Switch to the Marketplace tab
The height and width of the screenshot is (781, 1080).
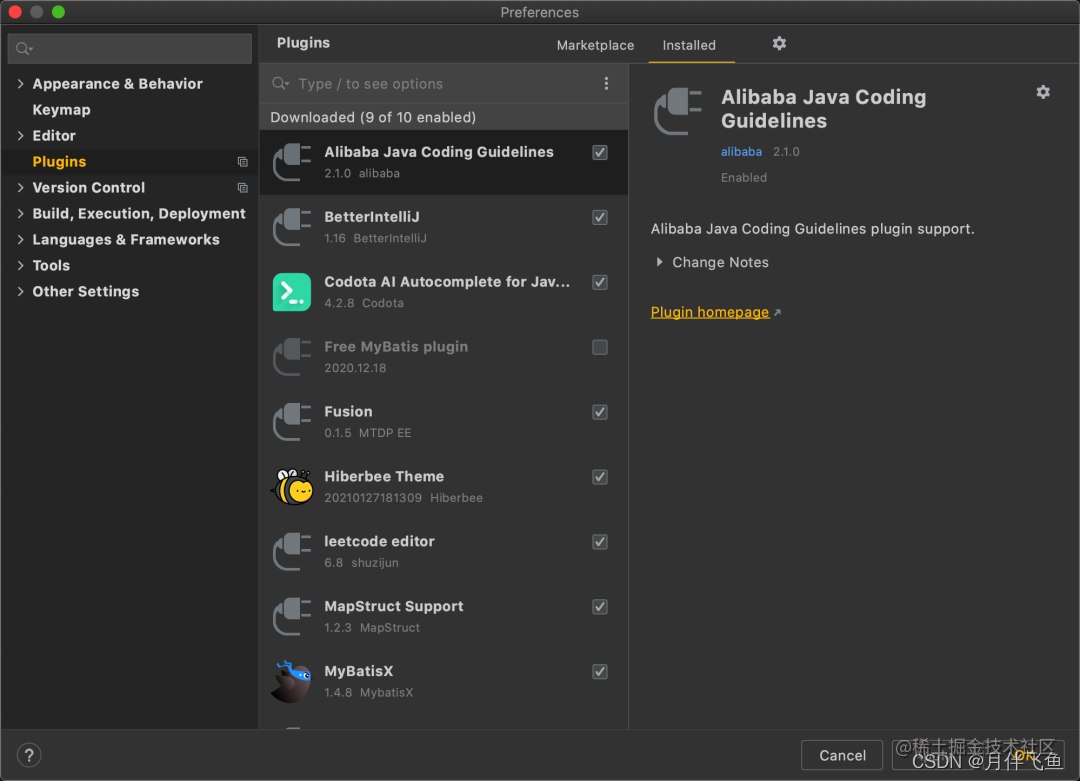click(595, 45)
